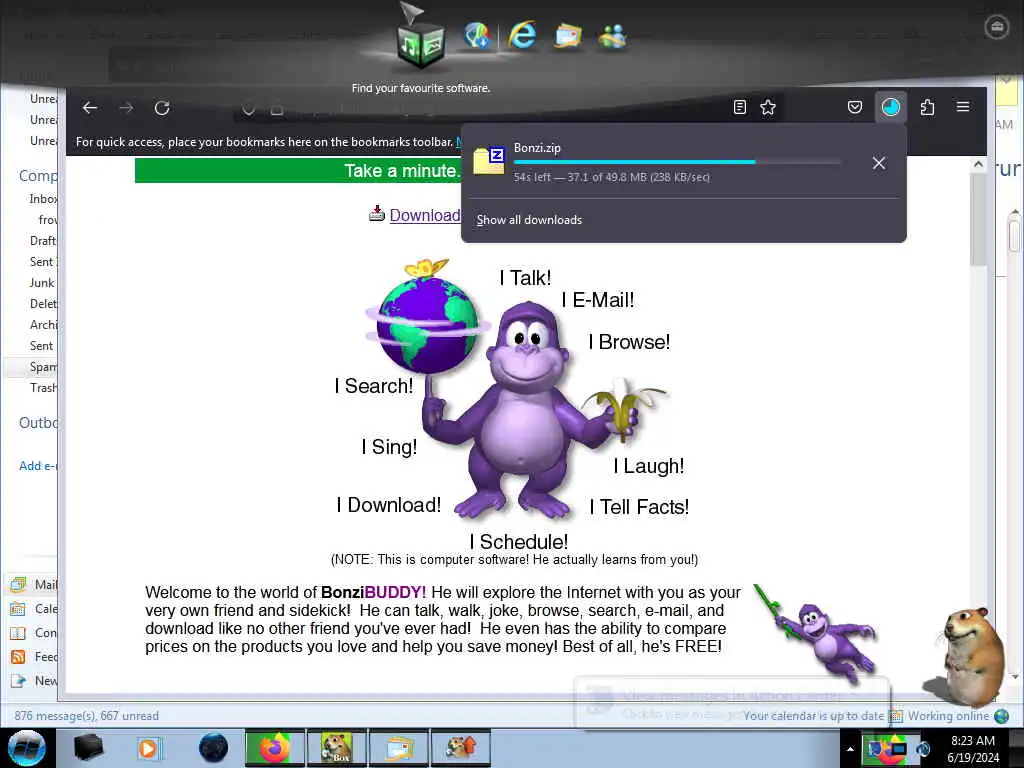Open the black box taskbar icon
Screen dimensions: 1024x768
coord(88,748)
